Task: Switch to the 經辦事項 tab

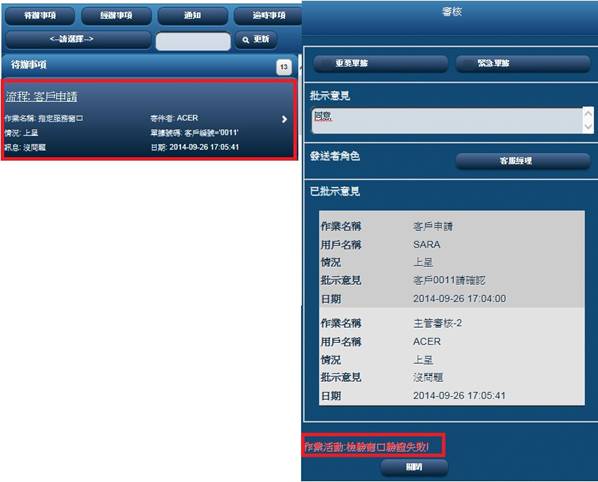Action: click(x=116, y=16)
